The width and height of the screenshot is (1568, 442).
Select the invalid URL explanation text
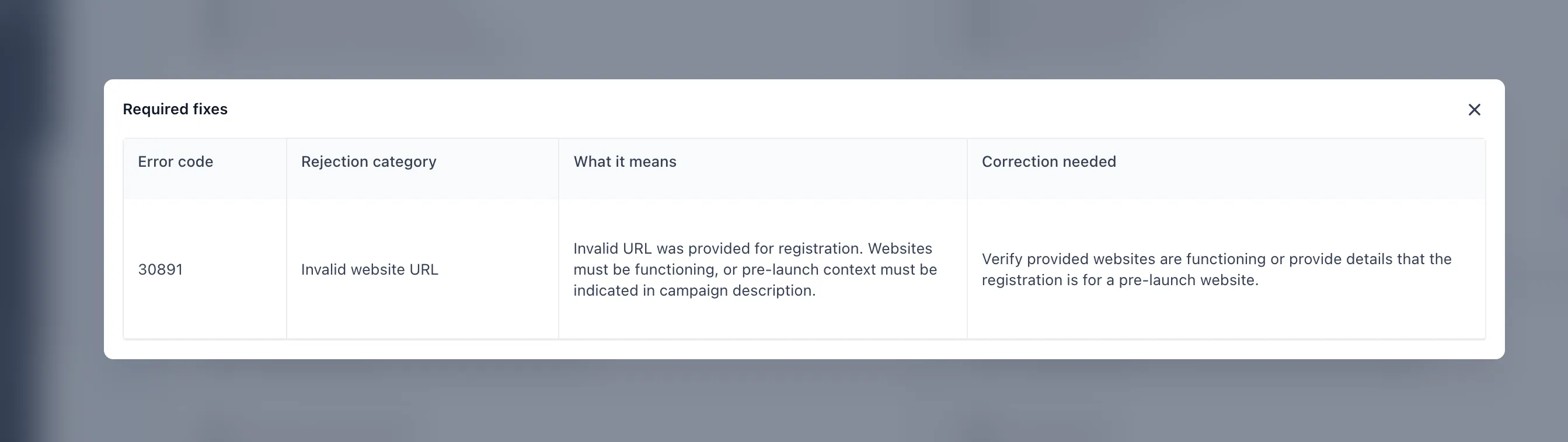pos(755,269)
